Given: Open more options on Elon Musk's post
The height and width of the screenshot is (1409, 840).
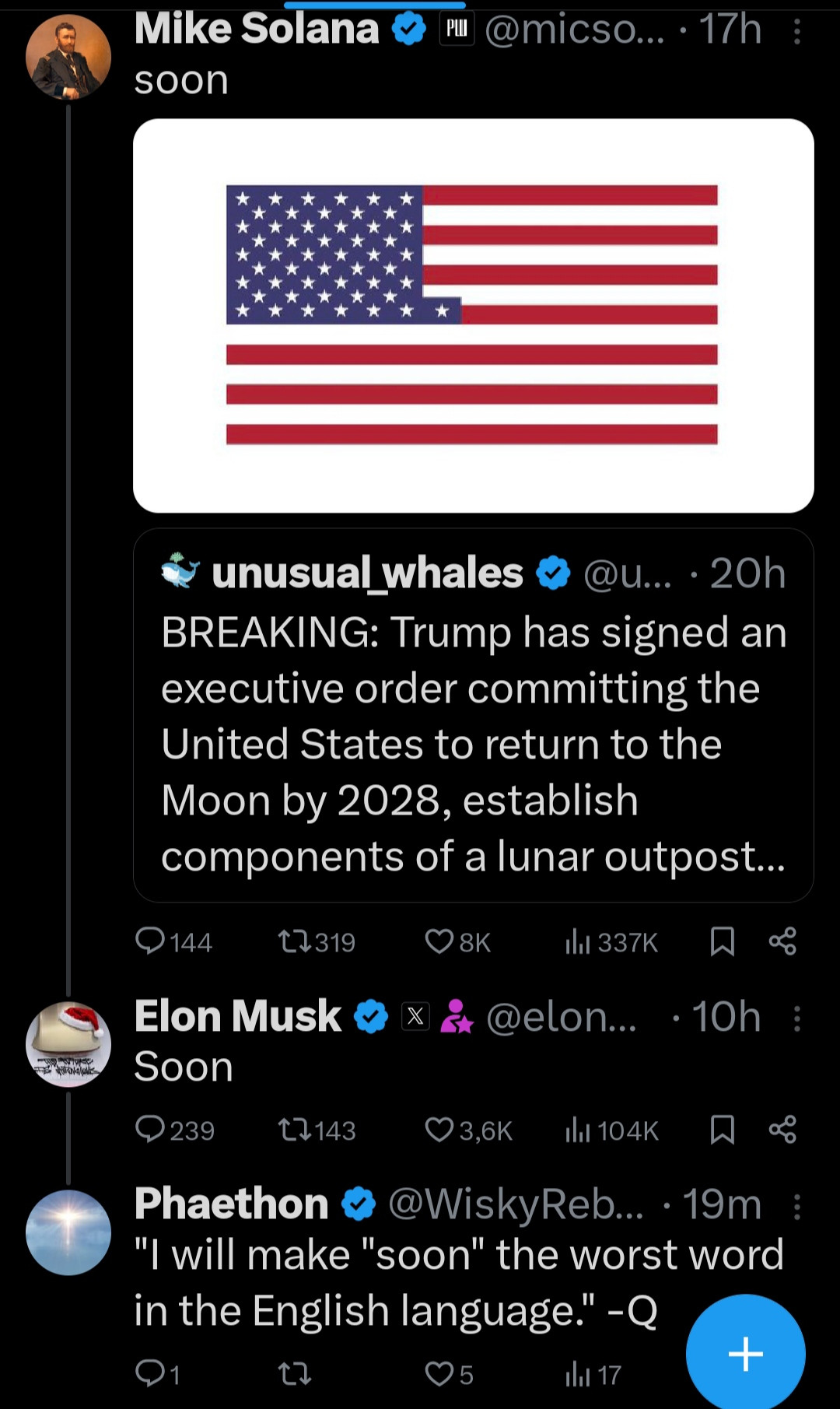Looking at the screenshot, I should click(x=797, y=1018).
